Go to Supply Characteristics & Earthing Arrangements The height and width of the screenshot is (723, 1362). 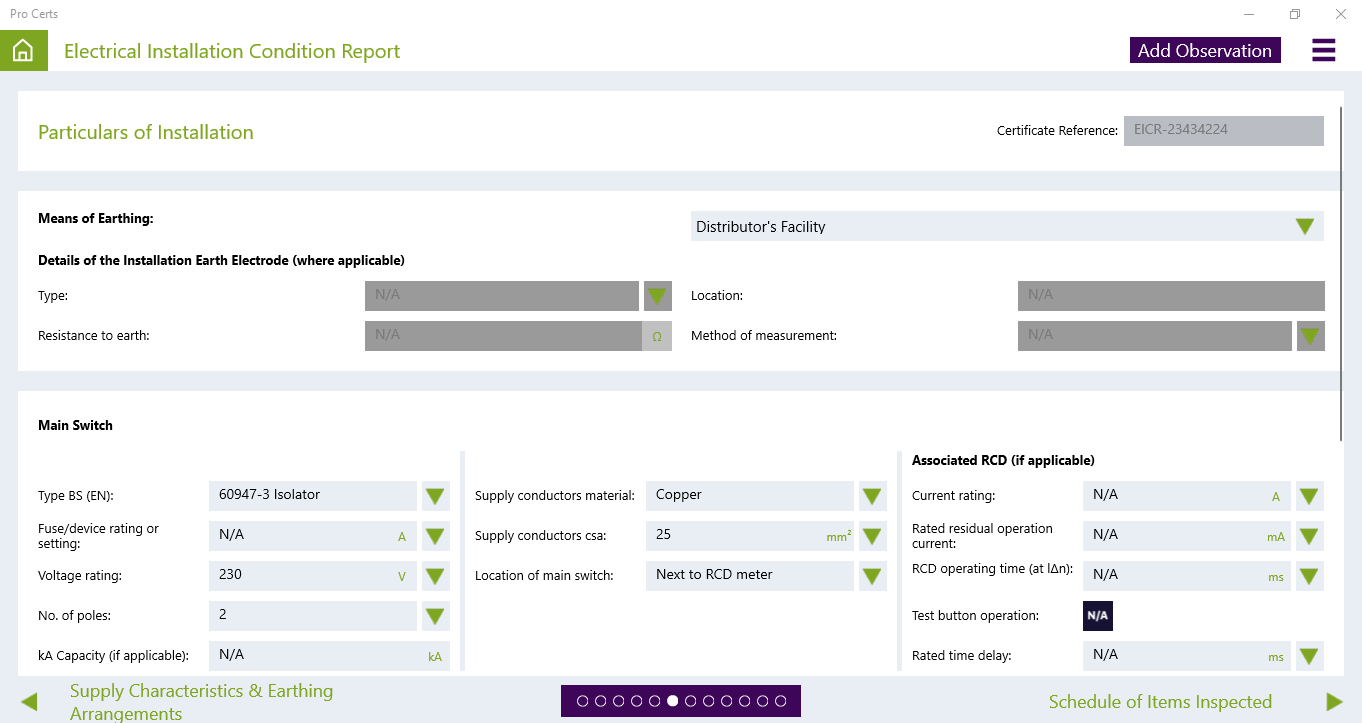[x=201, y=702]
